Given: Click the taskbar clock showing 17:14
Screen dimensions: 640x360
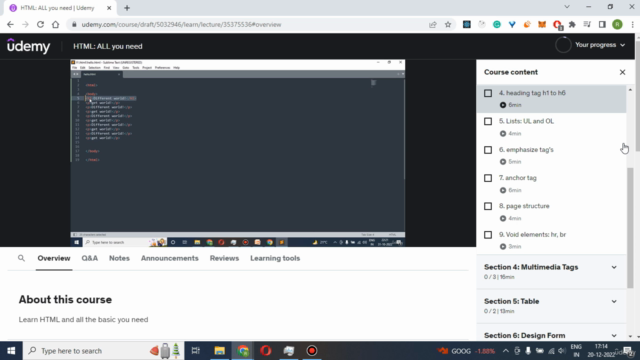Looking at the screenshot, I should click(601, 351).
